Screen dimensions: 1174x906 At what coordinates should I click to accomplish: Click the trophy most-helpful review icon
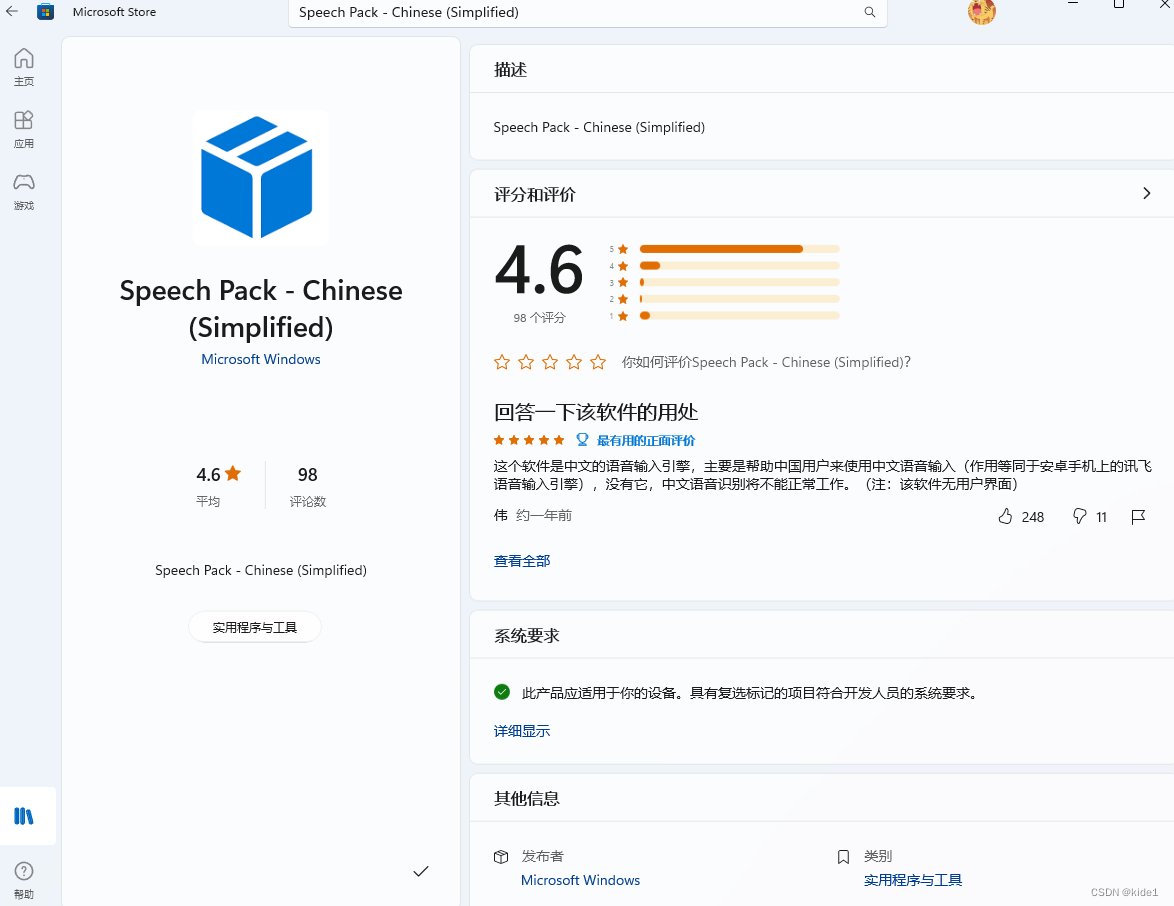(x=582, y=440)
